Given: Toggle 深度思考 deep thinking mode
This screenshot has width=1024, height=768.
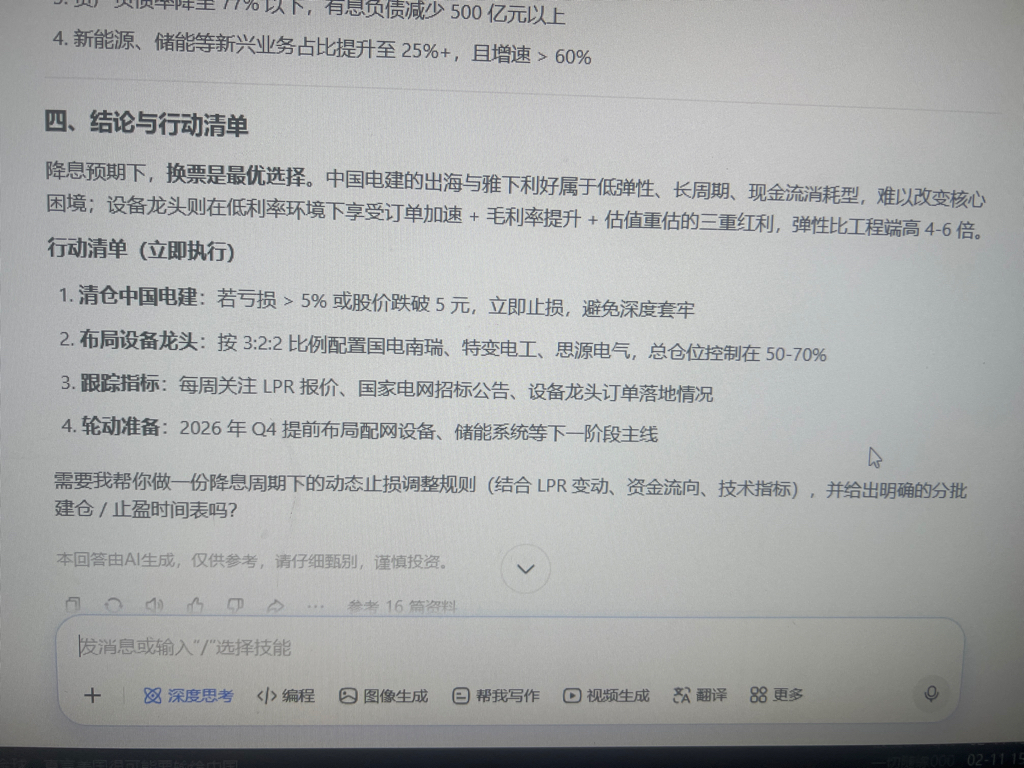Looking at the screenshot, I should [x=188, y=696].
